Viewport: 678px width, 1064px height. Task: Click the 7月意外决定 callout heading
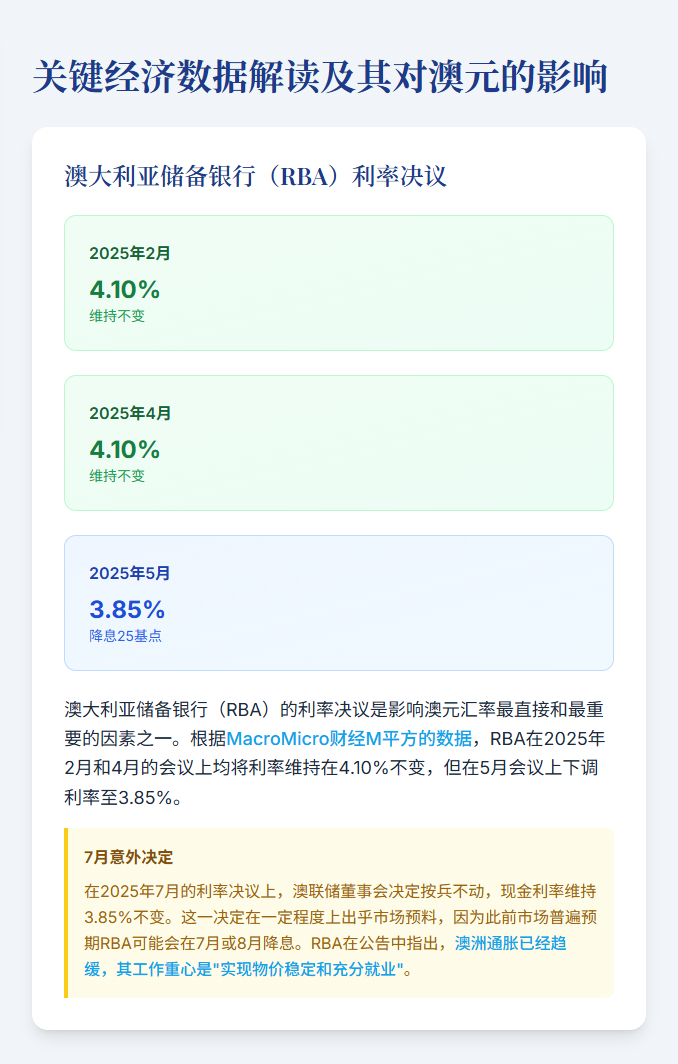(x=129, y=857)
